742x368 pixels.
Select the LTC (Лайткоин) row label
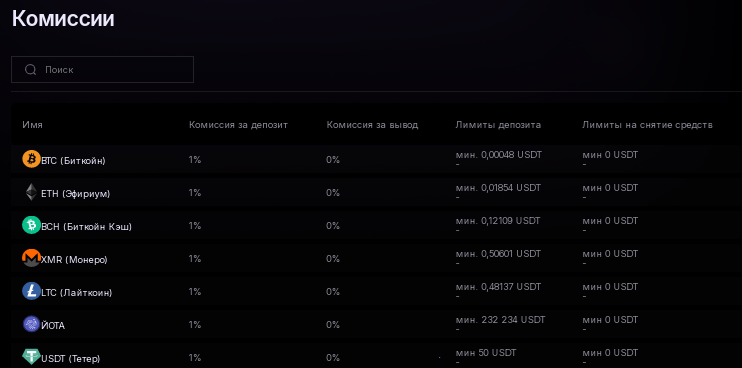77,293
